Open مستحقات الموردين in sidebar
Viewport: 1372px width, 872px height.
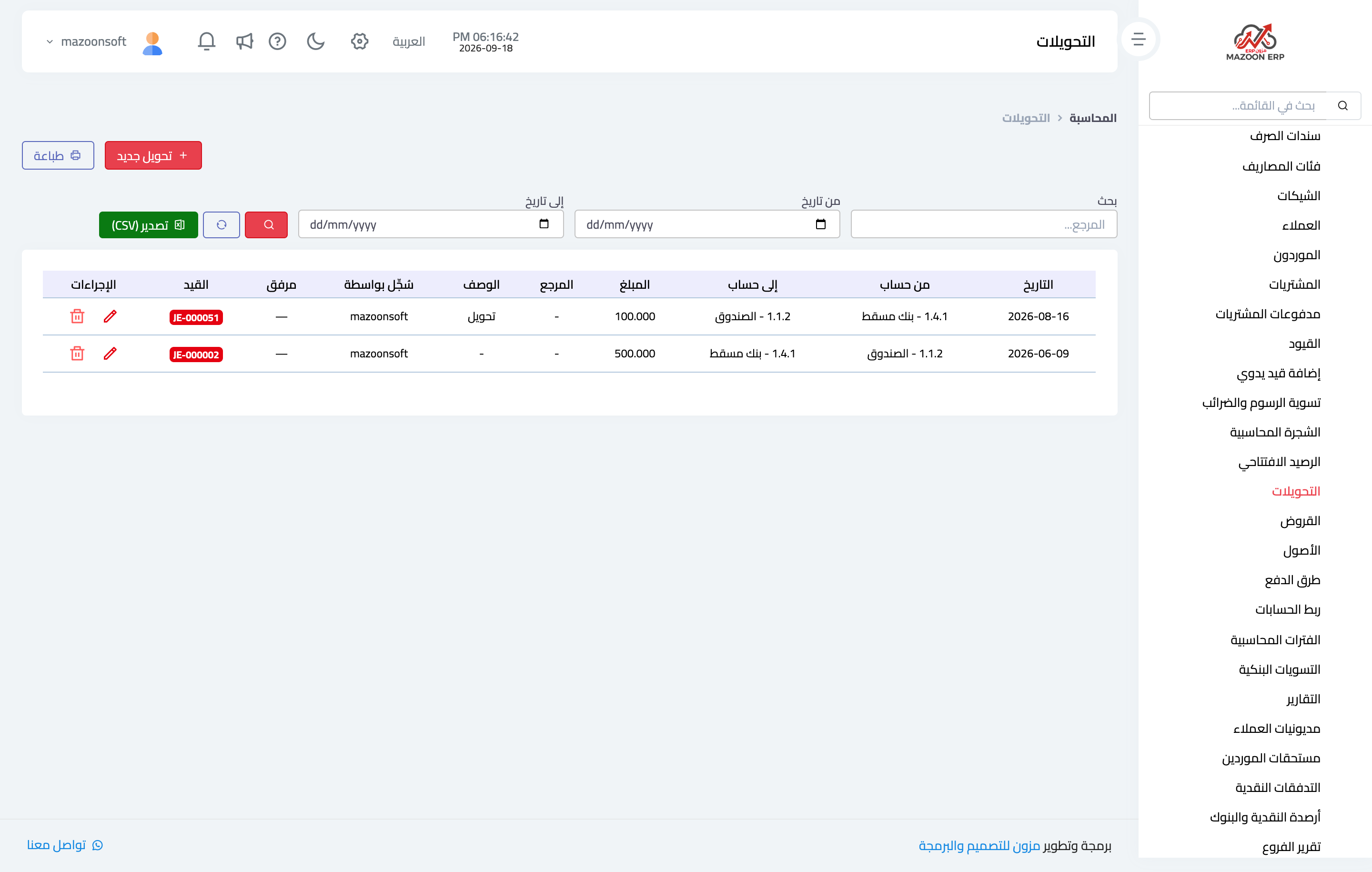[x=1271, y=759]
